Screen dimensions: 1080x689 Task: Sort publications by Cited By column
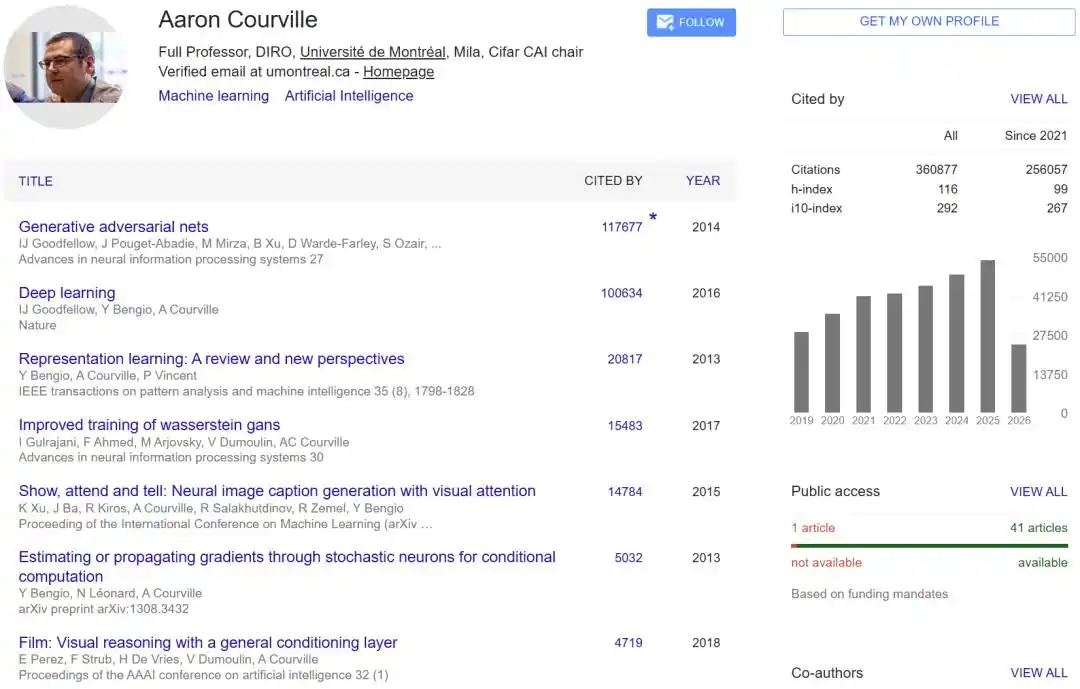(x=613, y=181)
